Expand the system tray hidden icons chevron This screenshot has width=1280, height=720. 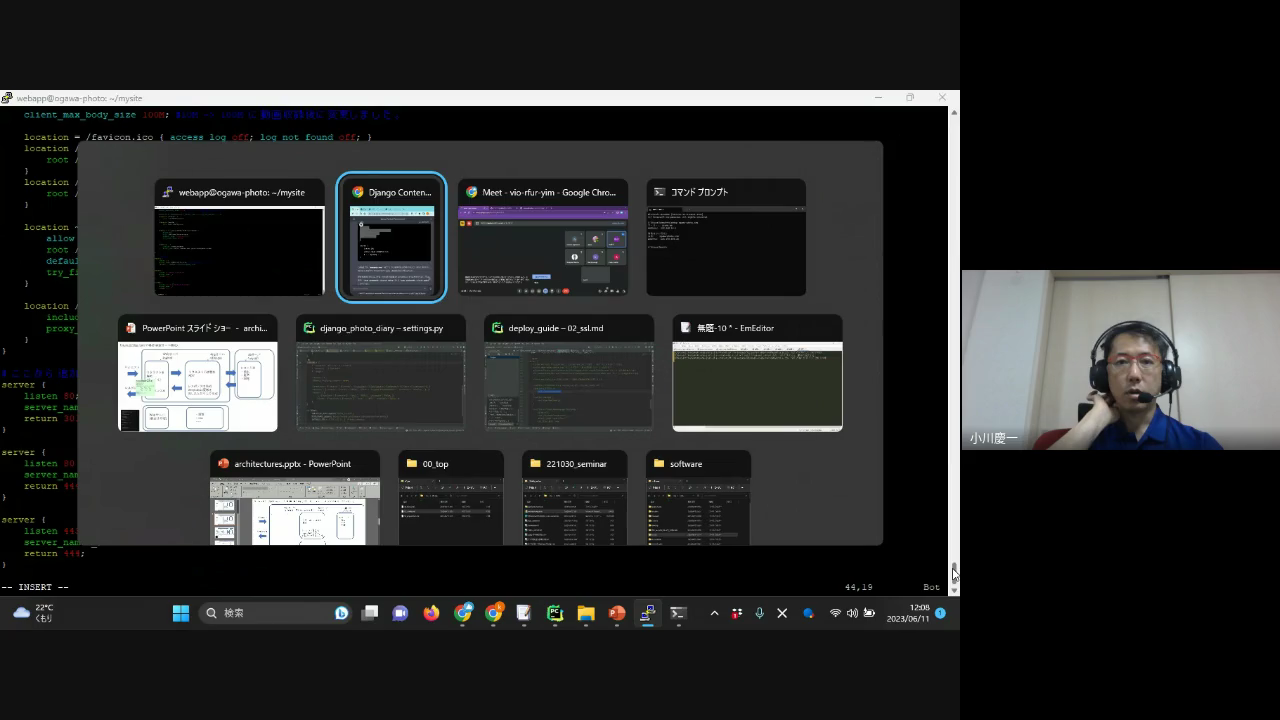tap(714, 613)
